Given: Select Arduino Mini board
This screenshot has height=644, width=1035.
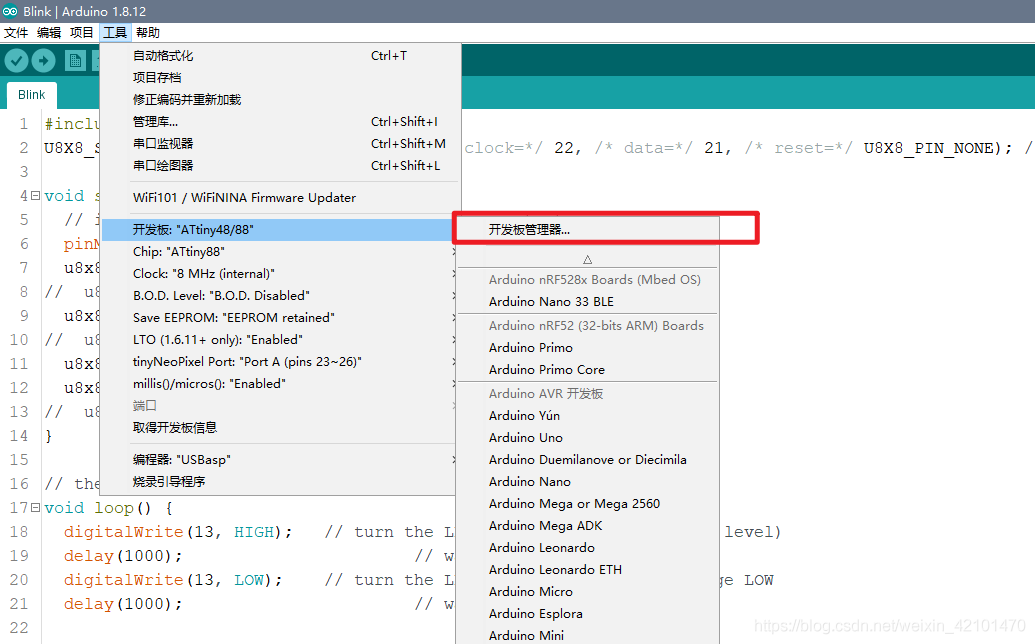Looking at the screenshot, I should click(x=587, y=635).
